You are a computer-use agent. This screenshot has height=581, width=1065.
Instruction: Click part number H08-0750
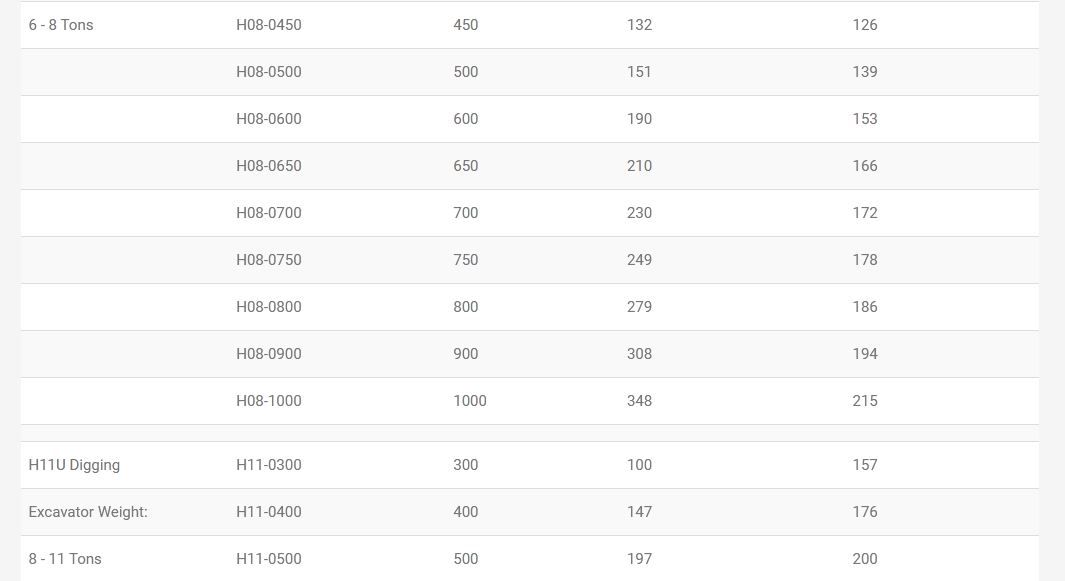coord(268,260)
